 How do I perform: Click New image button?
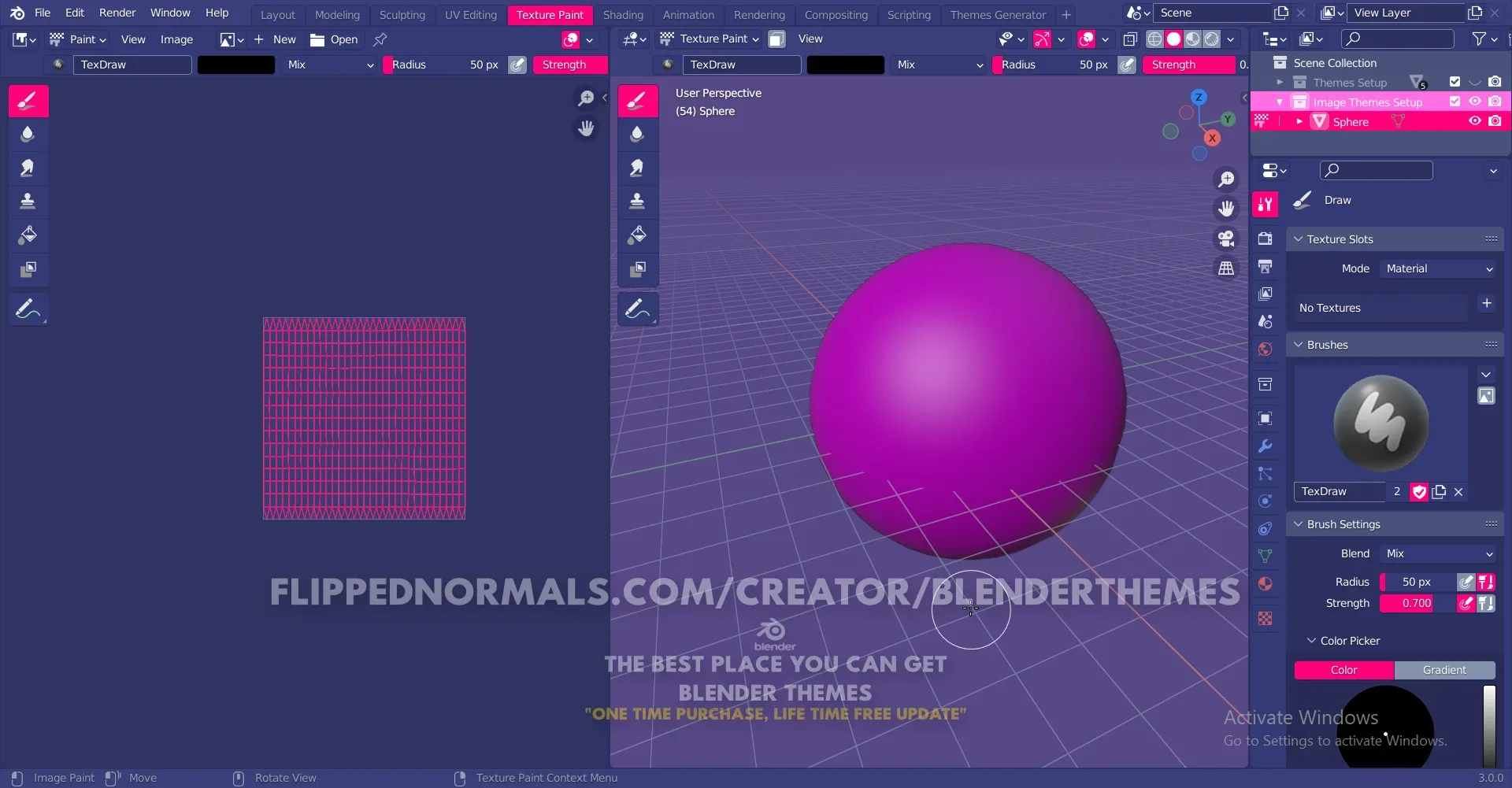pos(275,39)
